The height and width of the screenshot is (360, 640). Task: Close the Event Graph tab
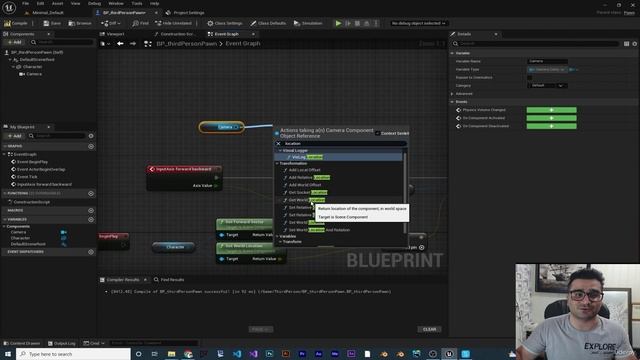(x=253, y=34)
